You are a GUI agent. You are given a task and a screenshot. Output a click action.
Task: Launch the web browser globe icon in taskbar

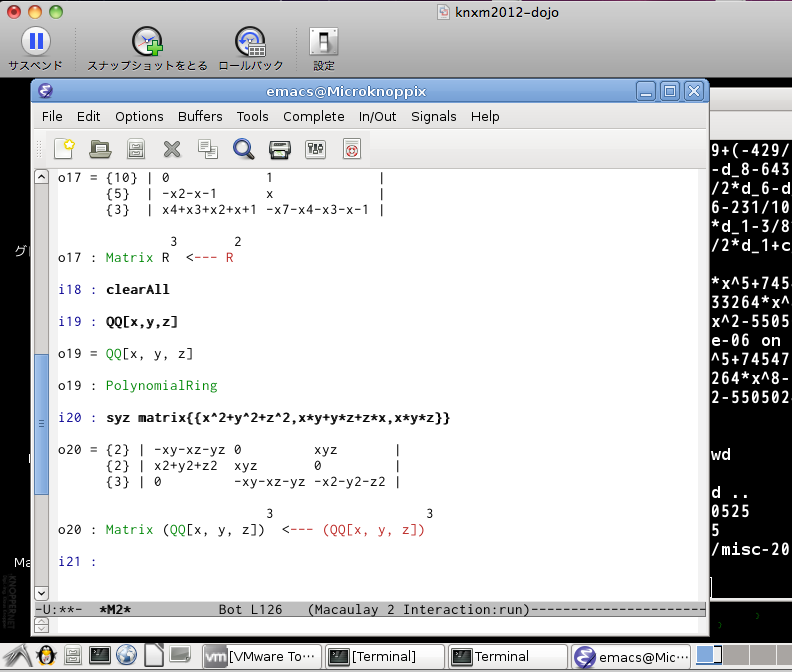click(126, 655)
